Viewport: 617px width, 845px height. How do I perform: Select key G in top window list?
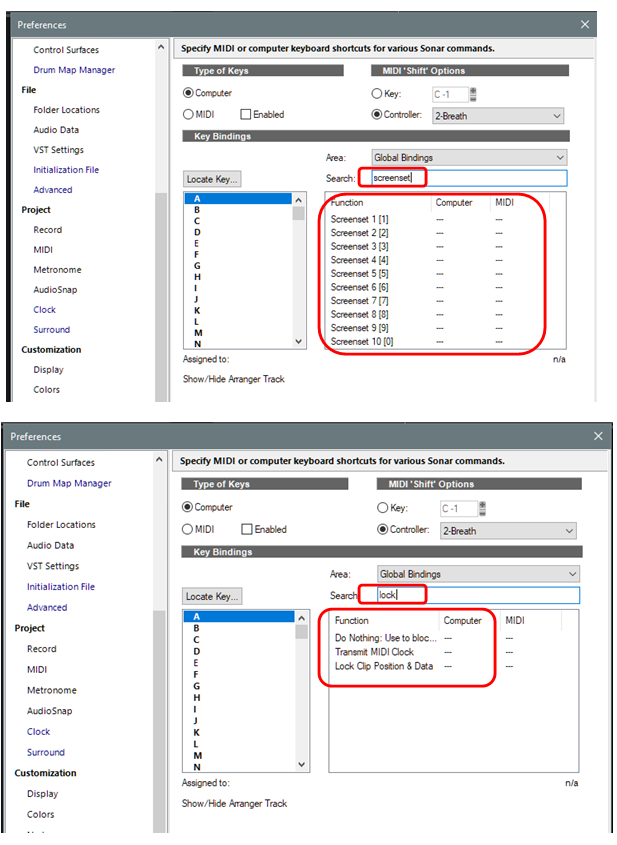[x=238, y=266]
